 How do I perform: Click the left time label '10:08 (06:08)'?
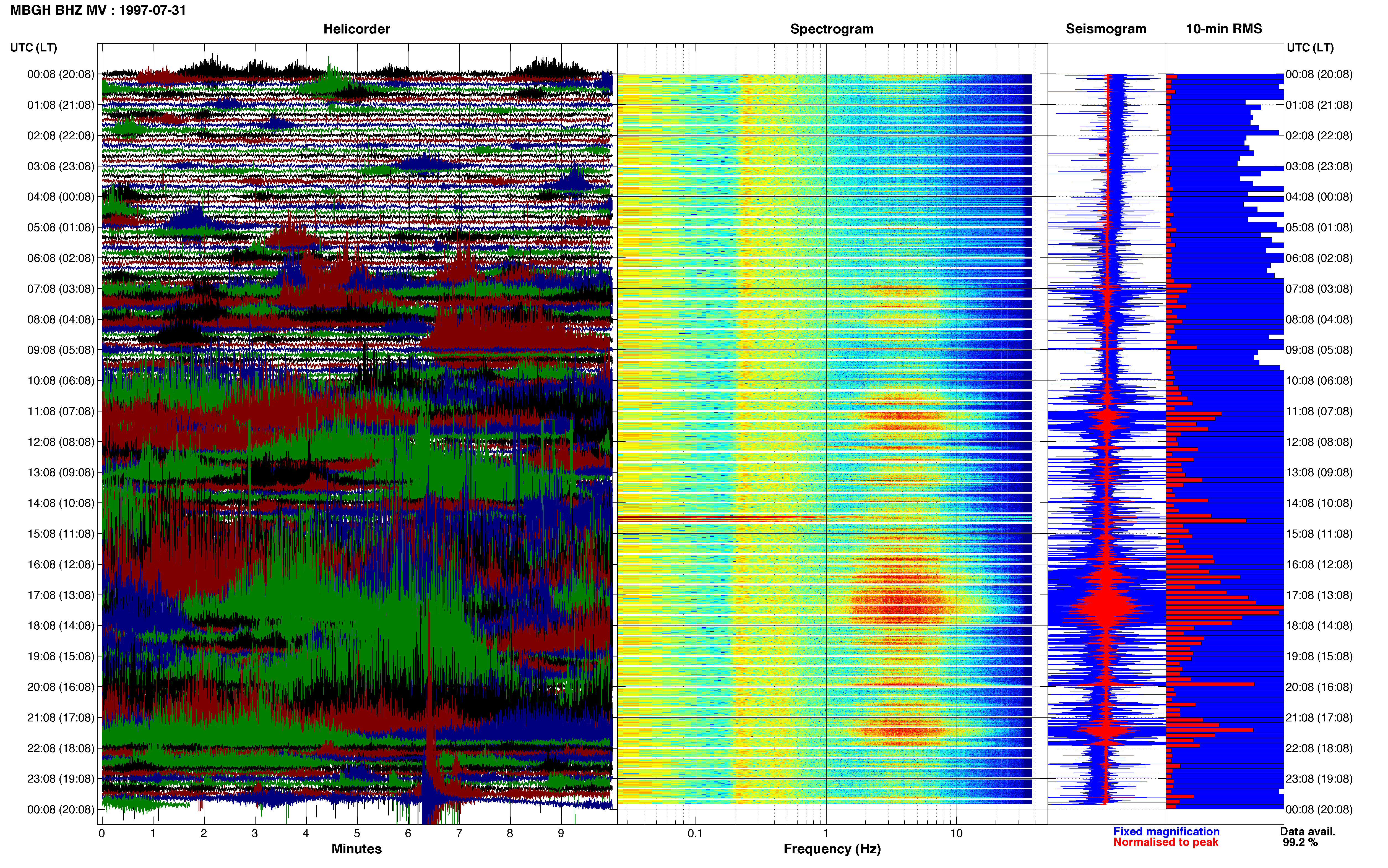[x=61, y=380]
